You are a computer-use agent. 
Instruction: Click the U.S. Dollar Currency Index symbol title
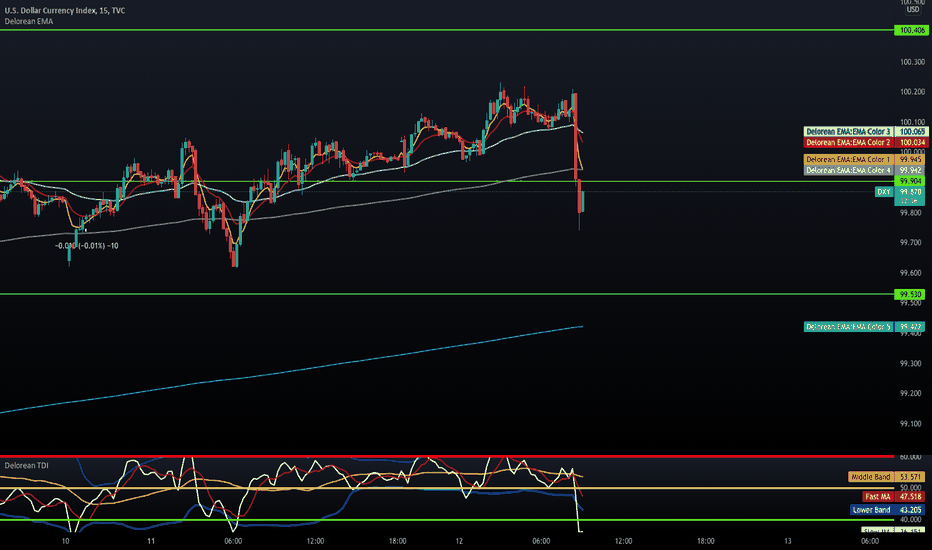(65, 10)
